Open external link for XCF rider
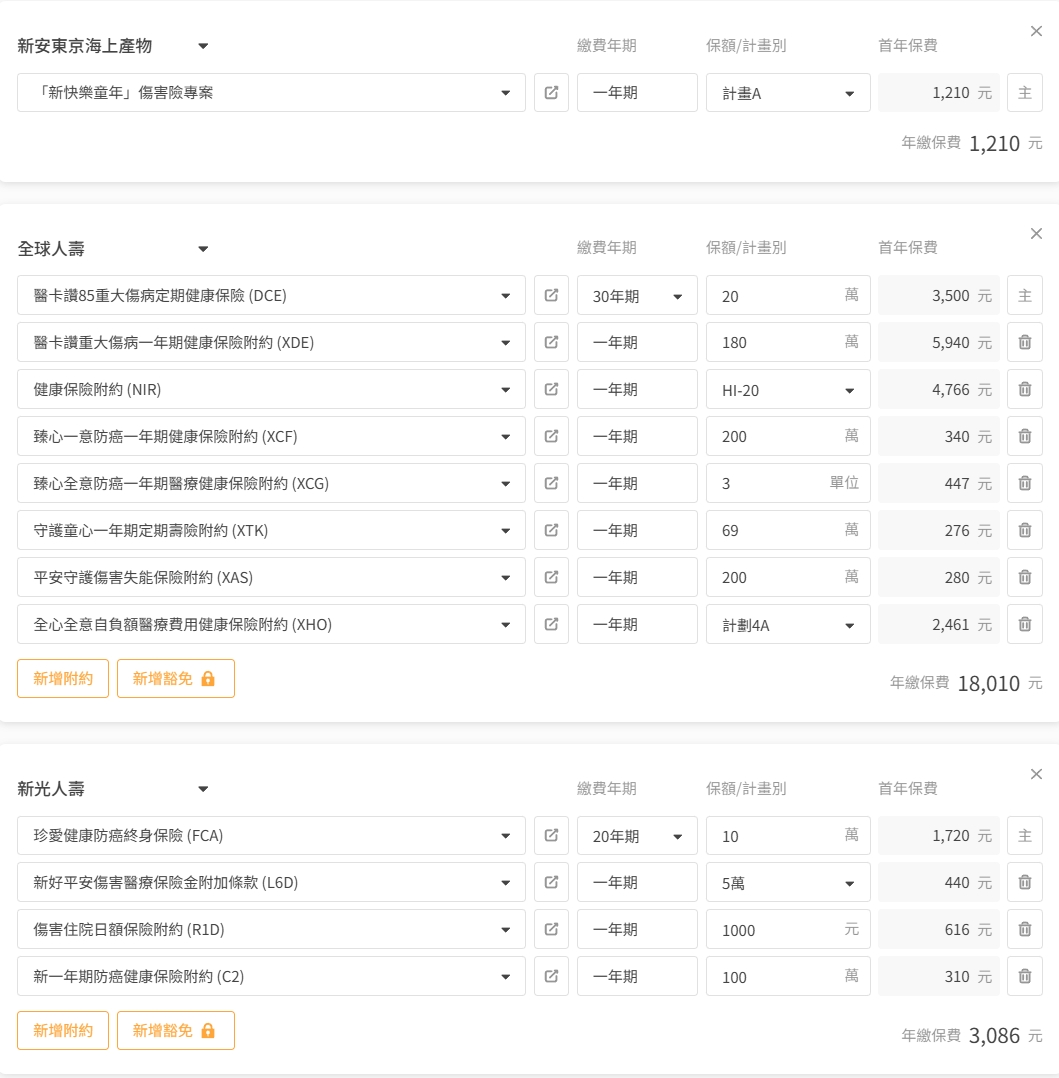Image resolution: width=1059 pixels, height=1078 pixels. pyautogui.click(x=552, y=437)
